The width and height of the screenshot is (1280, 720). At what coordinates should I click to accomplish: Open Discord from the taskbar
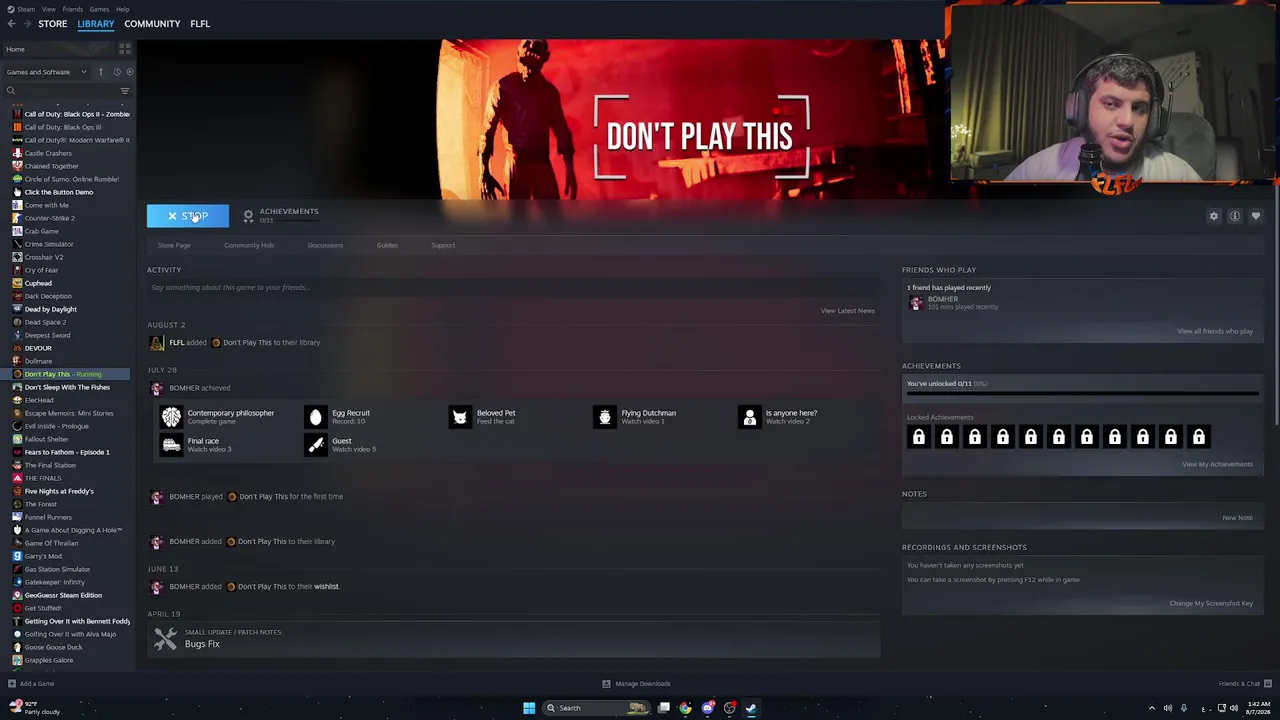point(708,708)
